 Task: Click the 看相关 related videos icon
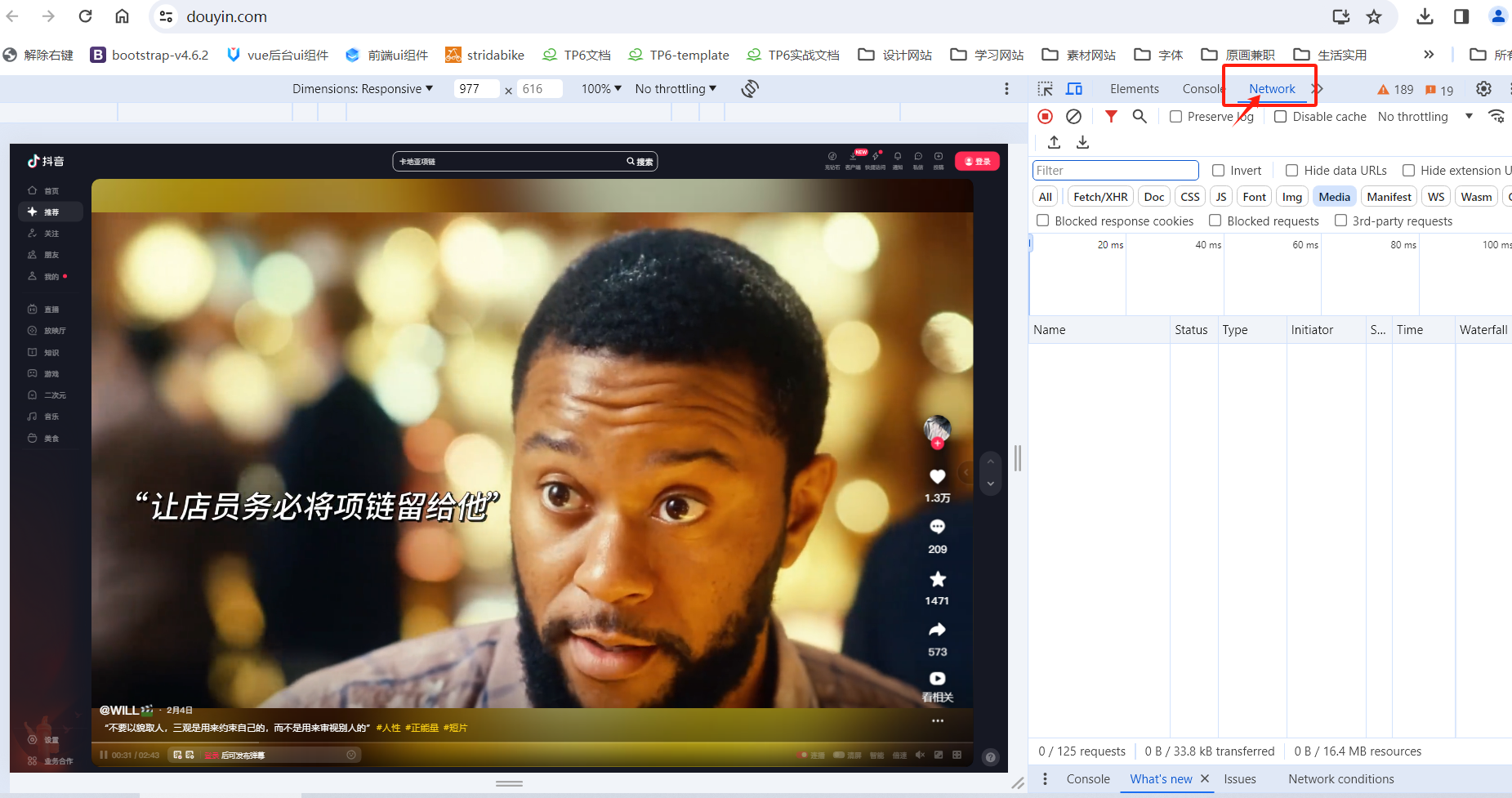(938, 679)
